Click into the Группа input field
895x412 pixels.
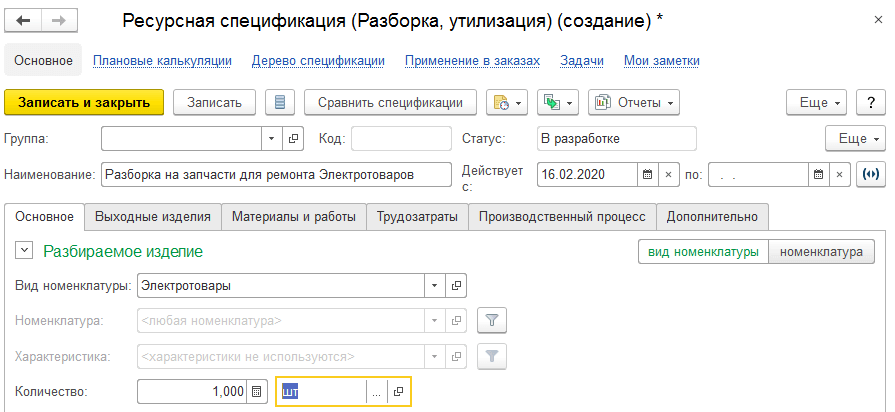182,139
